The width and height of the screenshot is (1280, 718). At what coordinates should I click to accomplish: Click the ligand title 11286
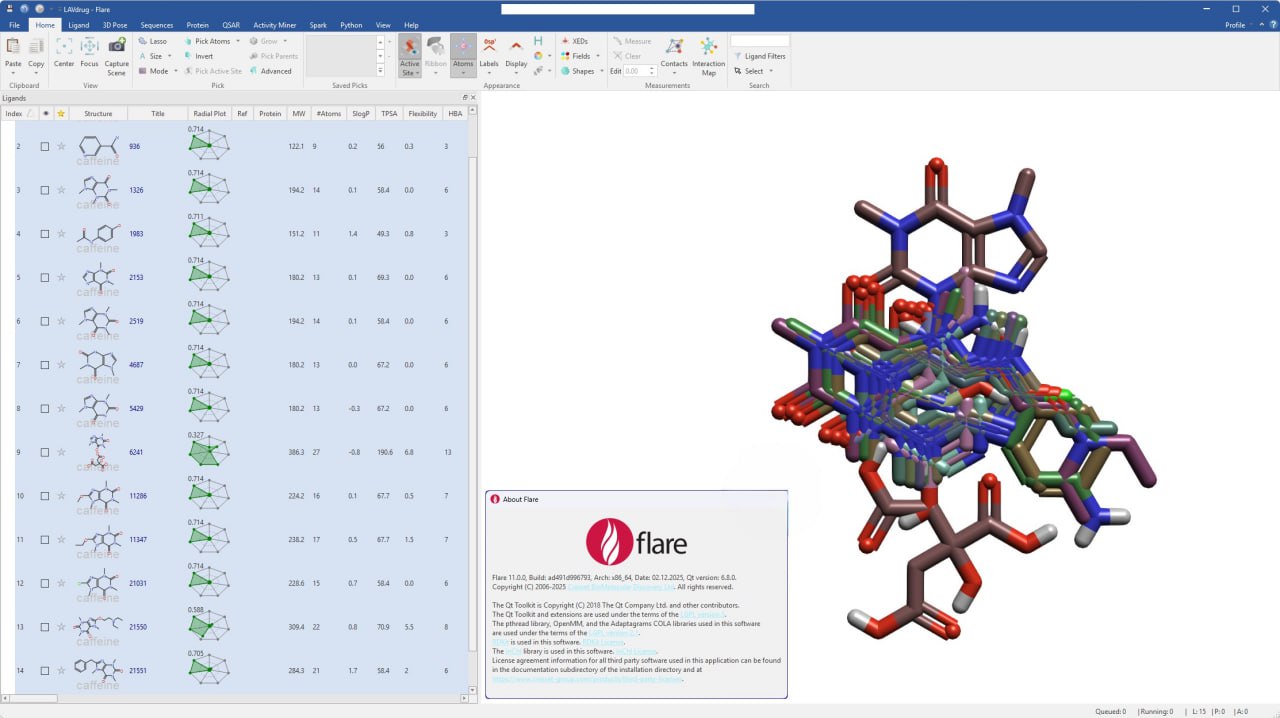tap(138, 496)
